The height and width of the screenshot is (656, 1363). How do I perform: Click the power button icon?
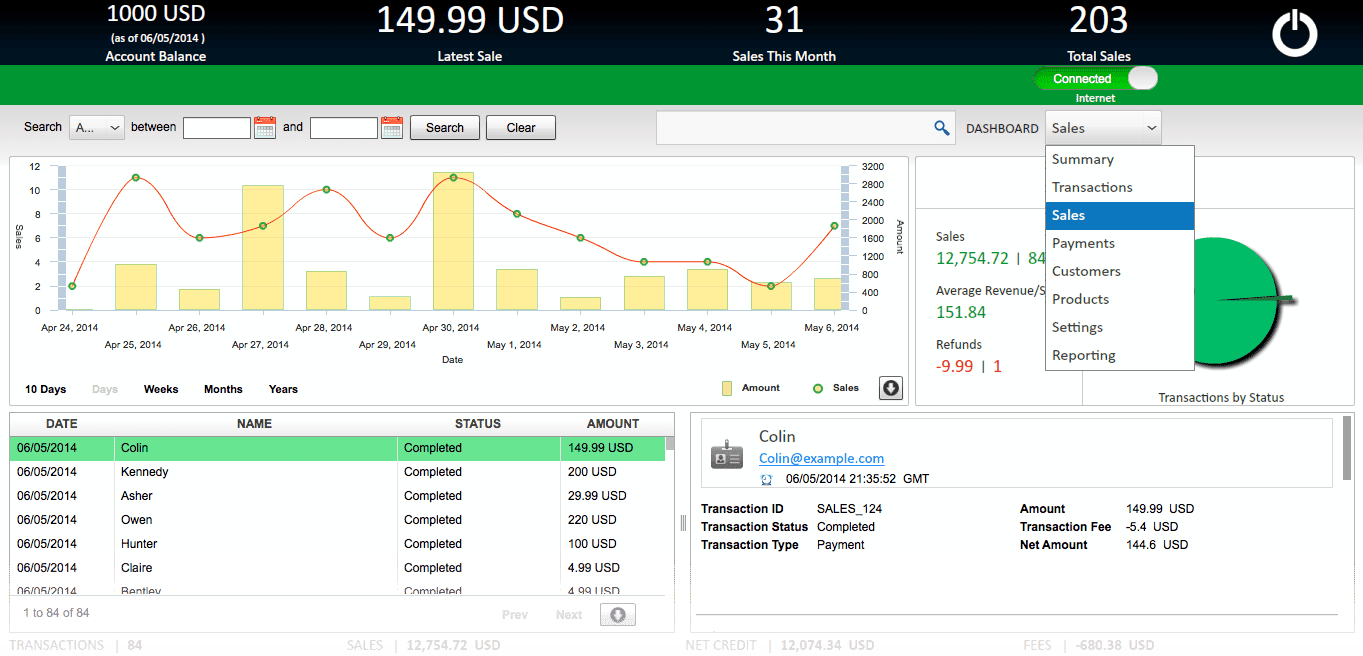[x=1295, y=33]
